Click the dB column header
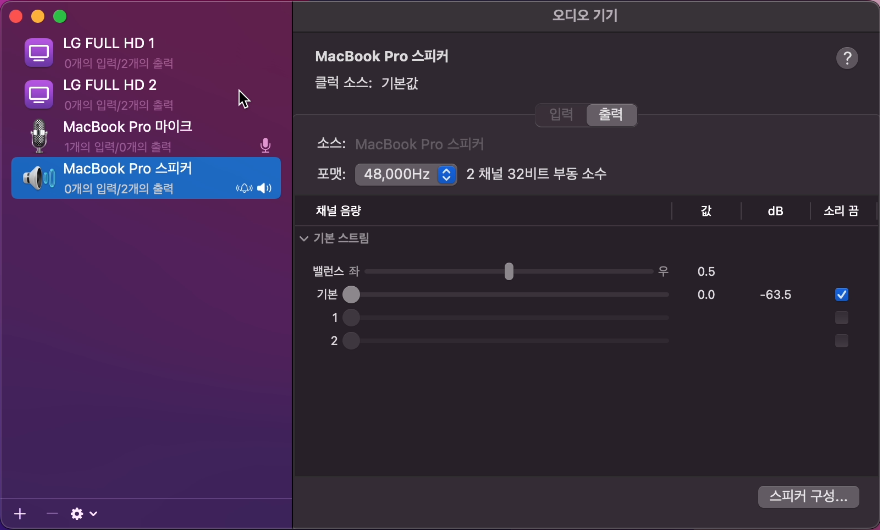Image resolution: width=880 pixels, height=530 pixels. [775, 211]
